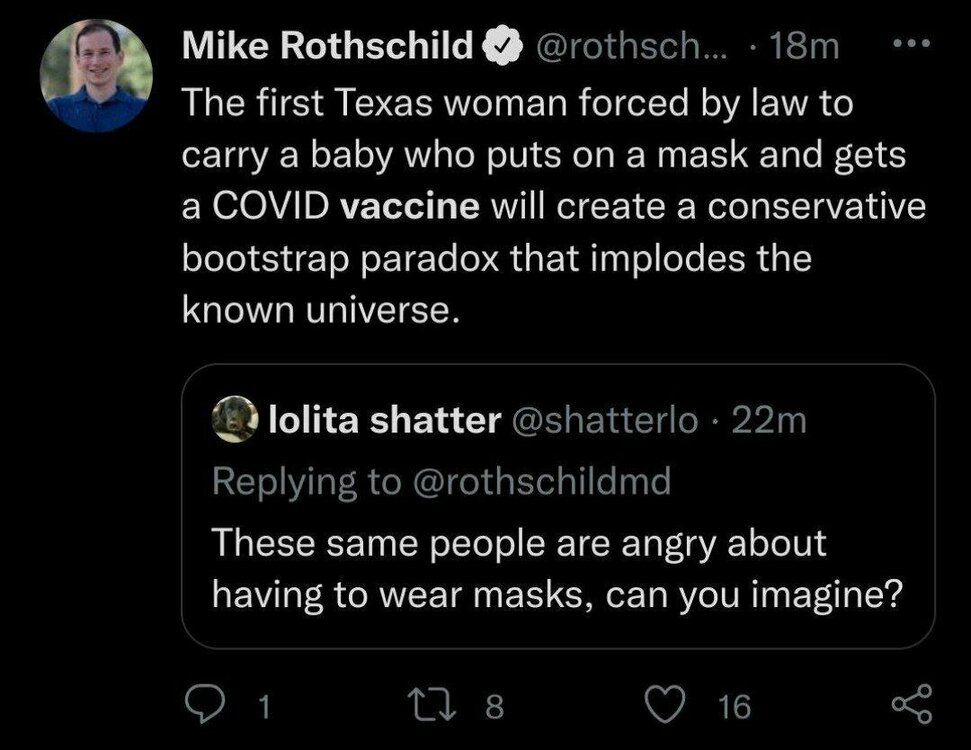
Task: Click the bold word vaccine
Action: (411, 211)
